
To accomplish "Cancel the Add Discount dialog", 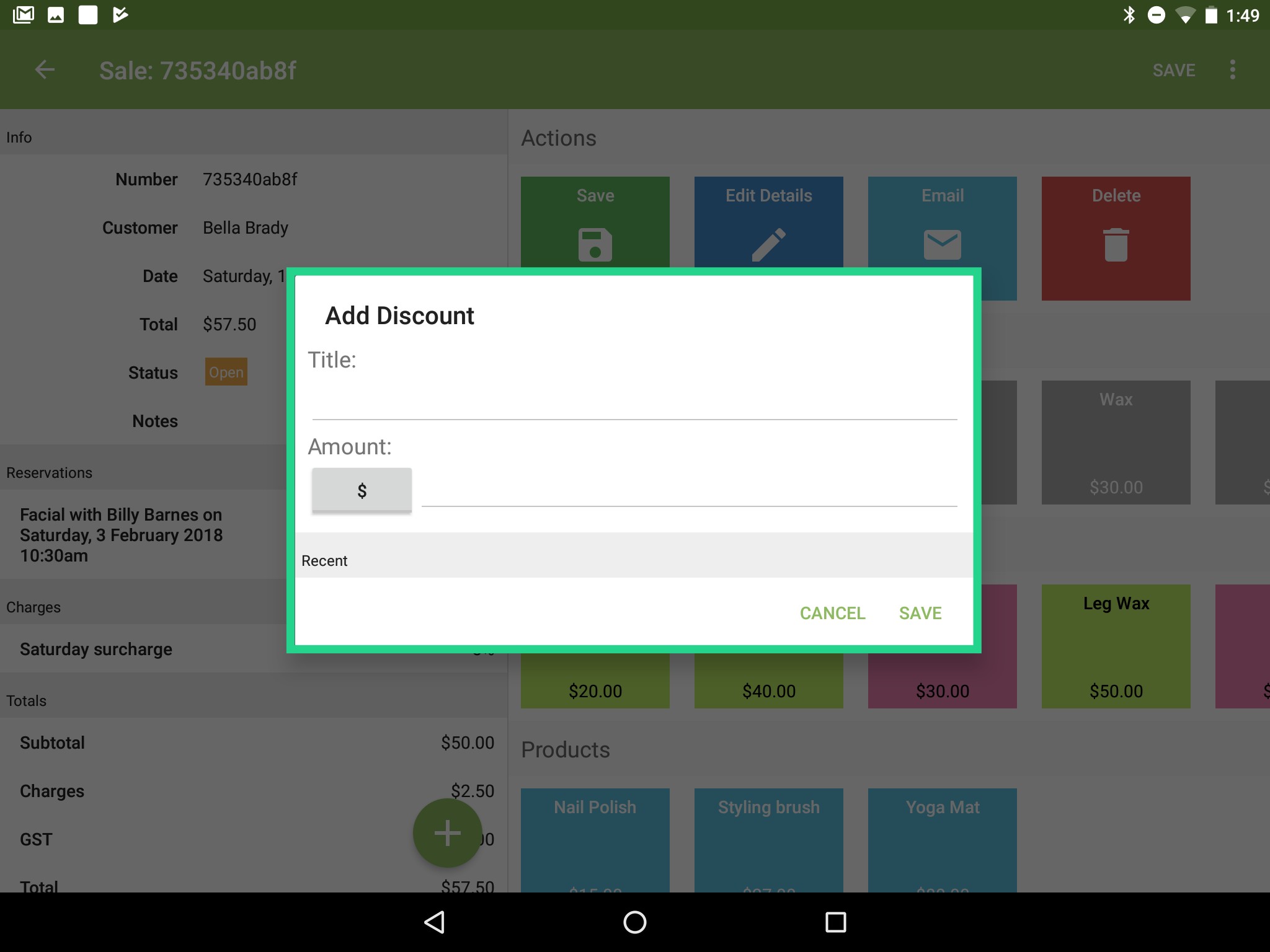I will coord(832,613).
